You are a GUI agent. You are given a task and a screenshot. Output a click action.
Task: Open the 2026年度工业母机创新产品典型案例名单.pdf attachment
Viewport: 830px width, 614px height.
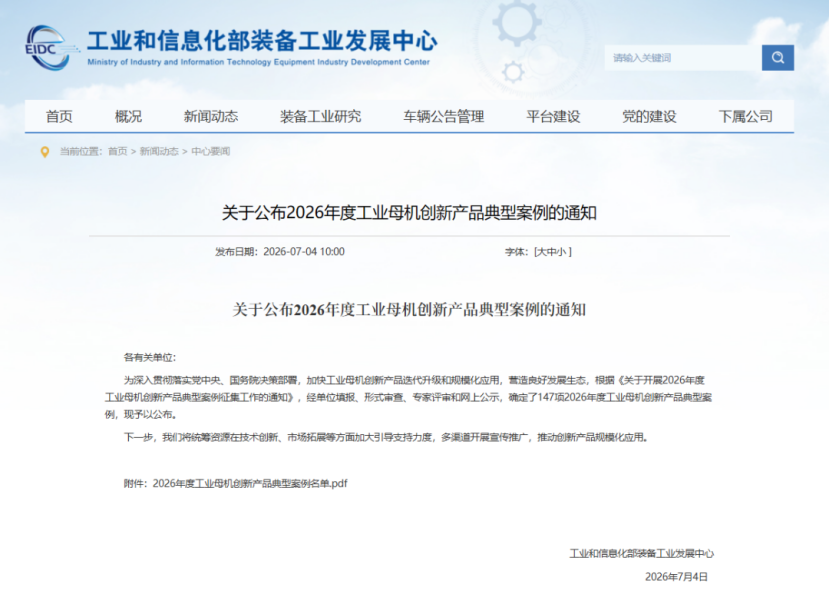[250, 483]
